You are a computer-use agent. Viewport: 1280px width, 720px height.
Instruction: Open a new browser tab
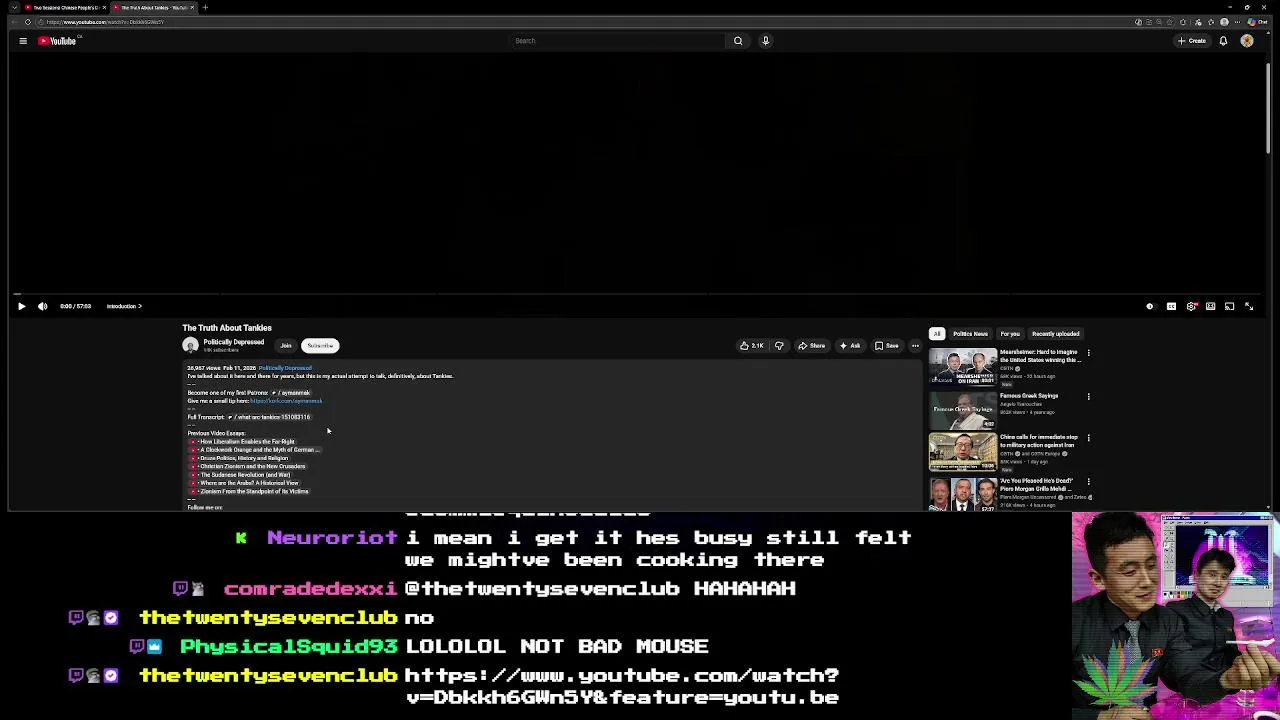[205, 7]
